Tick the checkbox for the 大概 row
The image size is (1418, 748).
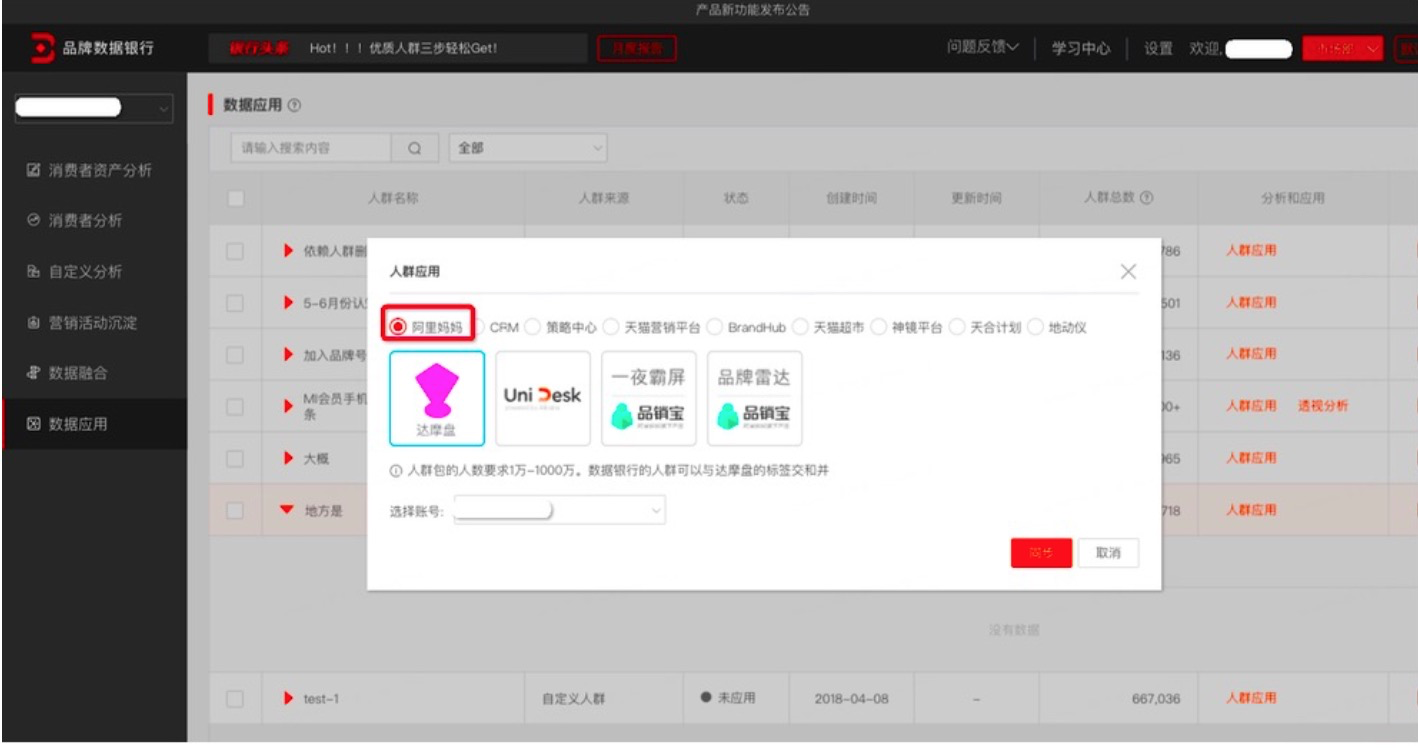pyautogui.click(x=236, y=459)
